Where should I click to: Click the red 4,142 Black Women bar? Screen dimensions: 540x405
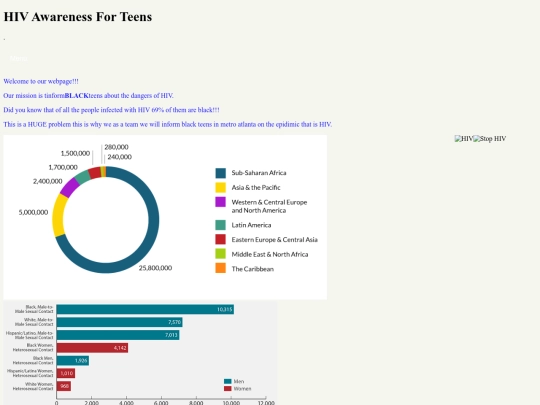pos(92,348)
